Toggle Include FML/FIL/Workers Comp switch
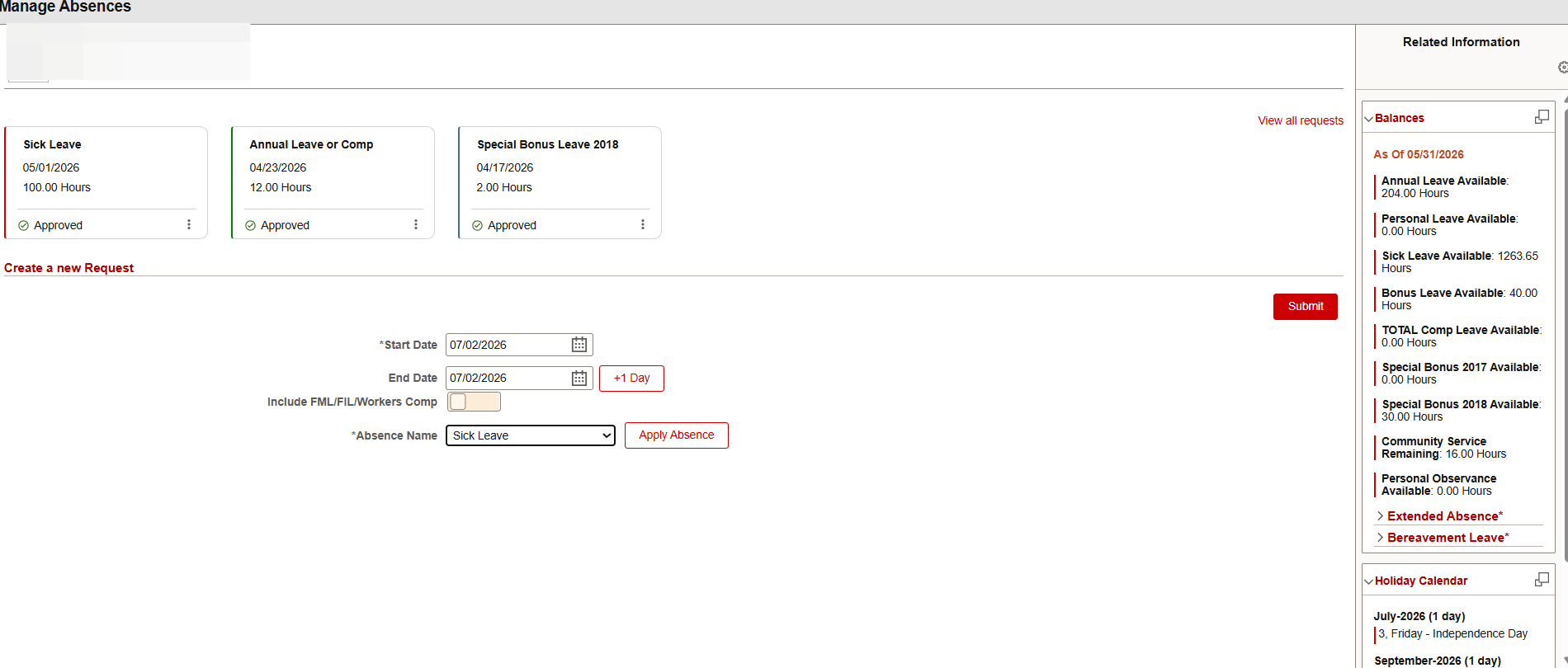1568x668 pixels. pos(474,402)
